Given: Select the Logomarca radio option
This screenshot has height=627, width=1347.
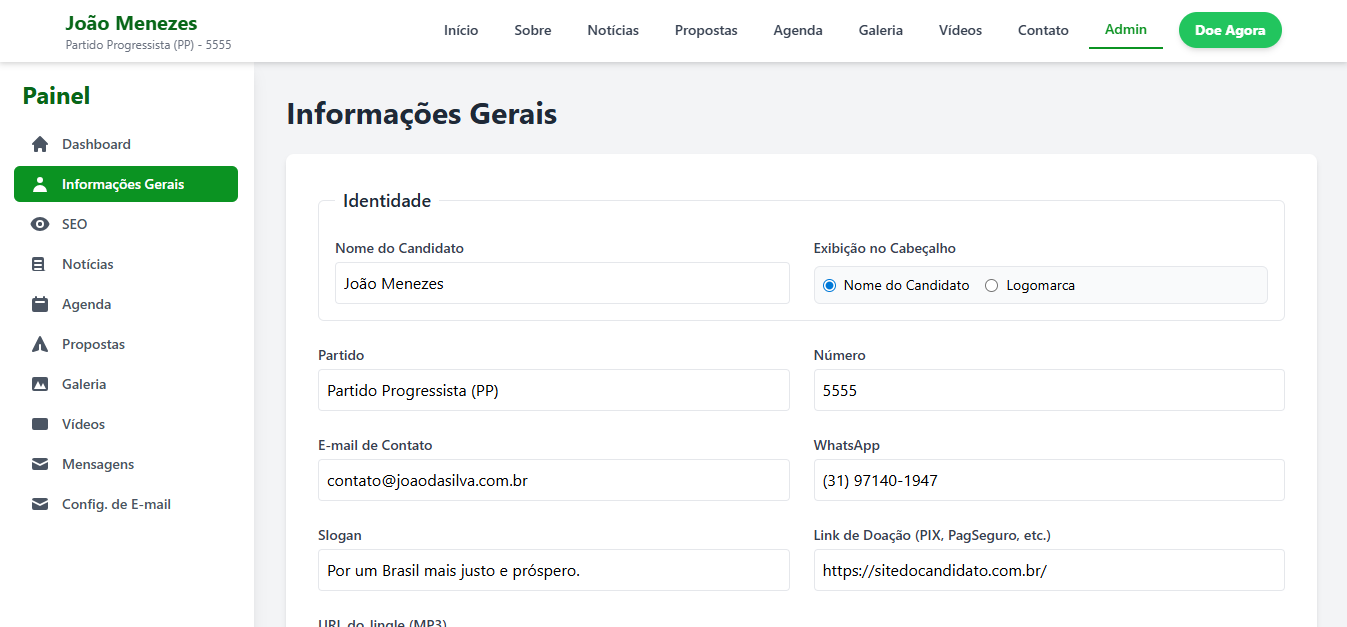Looking at the screenshot, I should coord(992,285).
